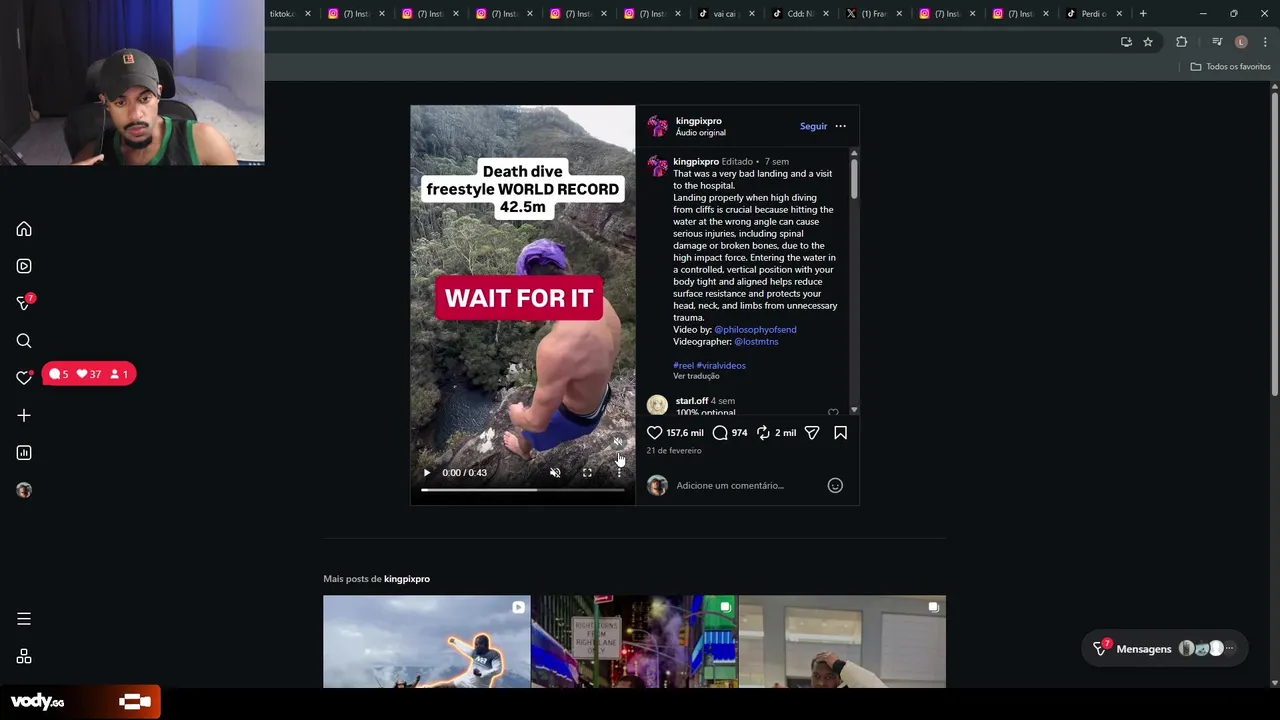Open the hamburger More menu in sidebar
The image size is (1280, 720).
[x=24, y=619]
